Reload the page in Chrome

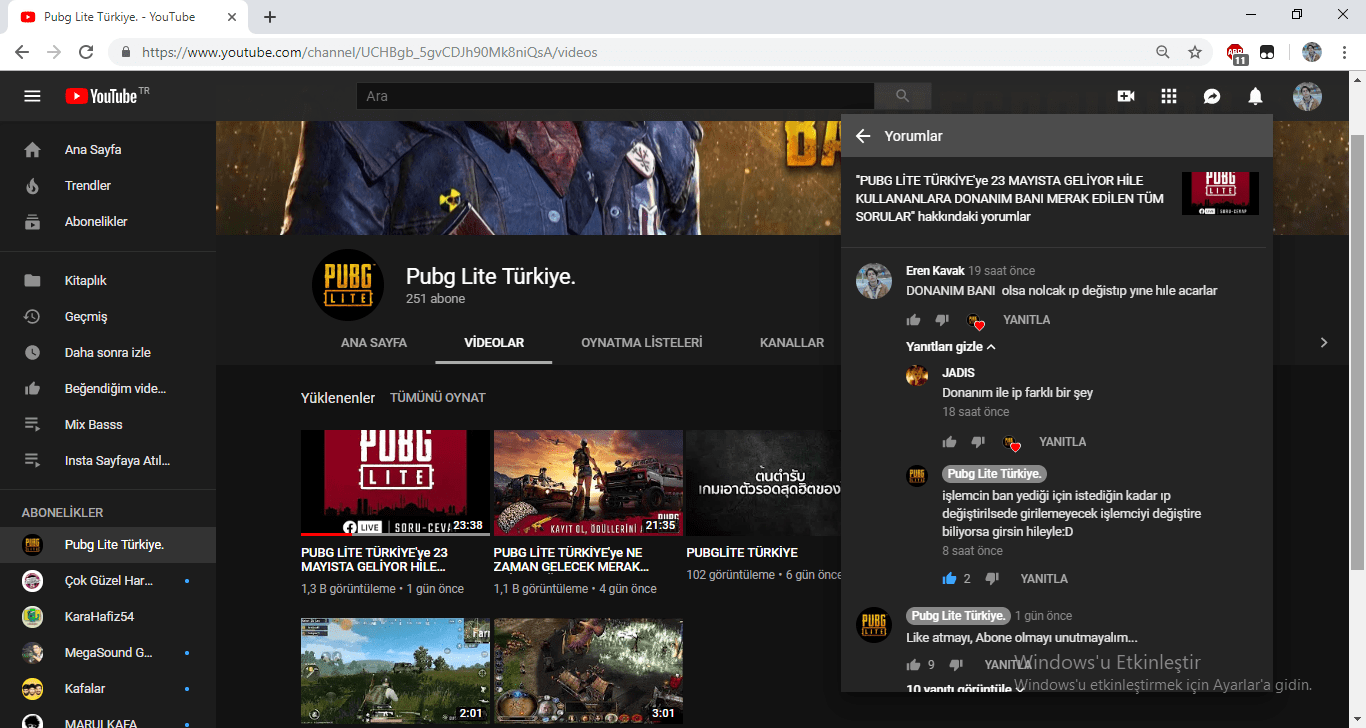[86, 52]
